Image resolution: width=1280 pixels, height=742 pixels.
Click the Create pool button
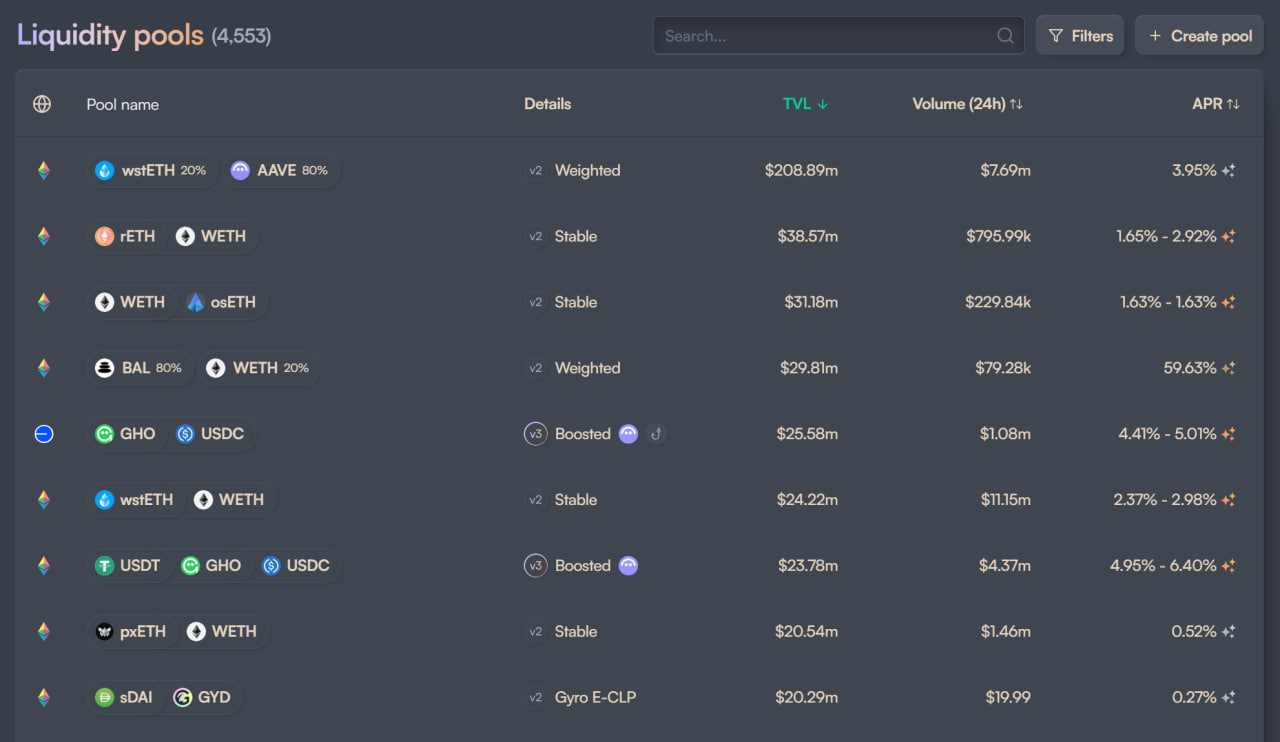pos(1200,36)
